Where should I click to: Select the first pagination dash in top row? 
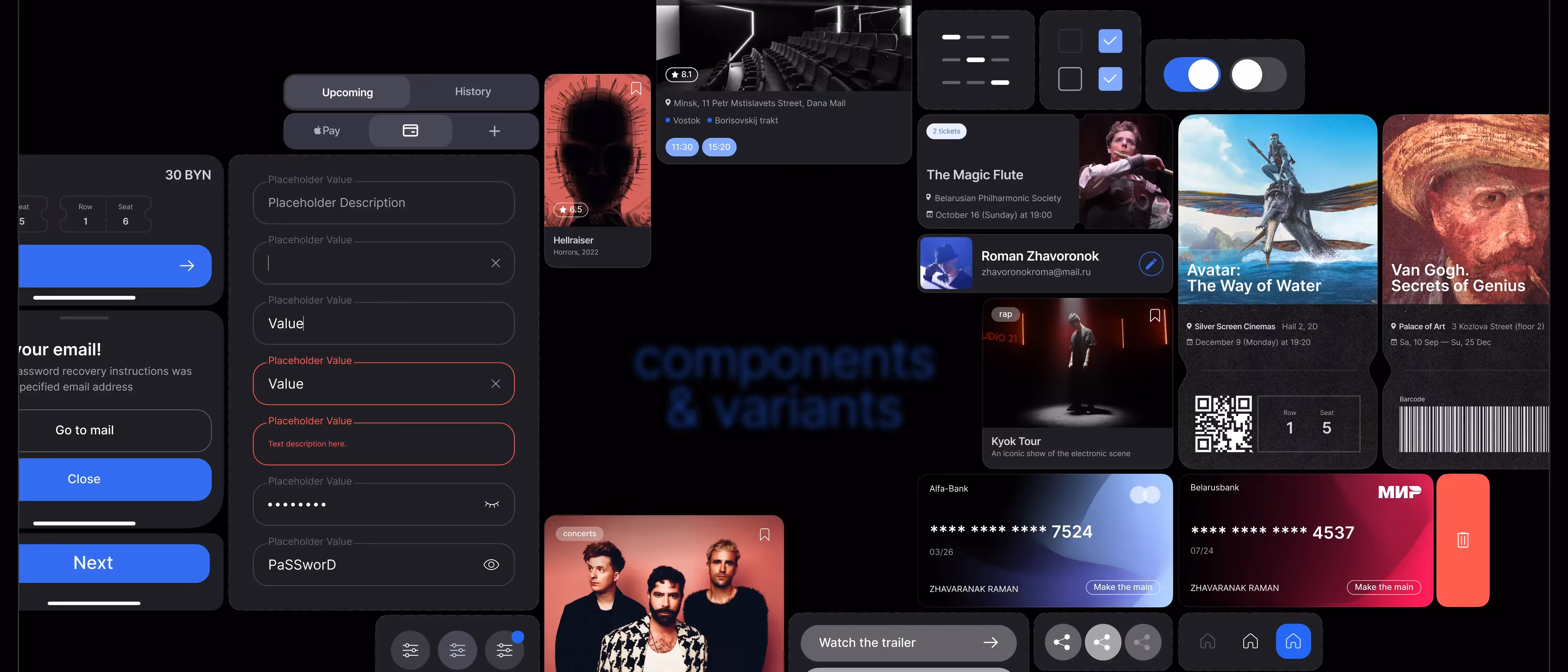[x=951, y=37]
